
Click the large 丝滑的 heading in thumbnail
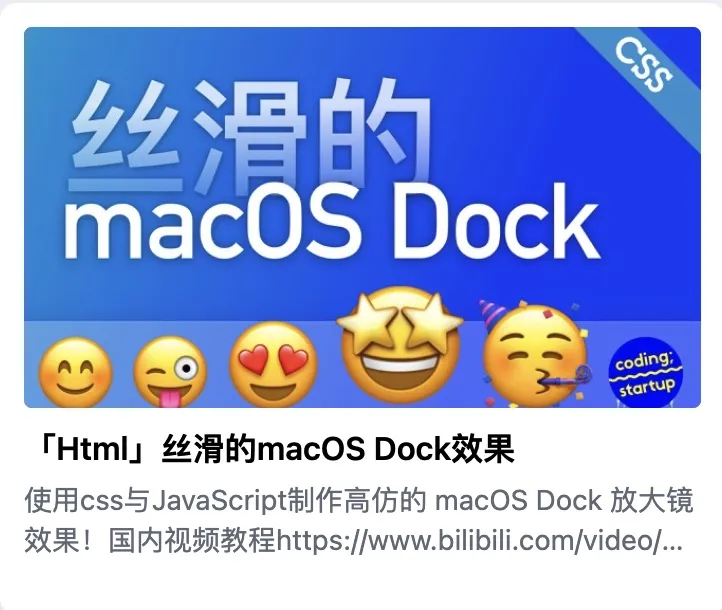pyautogui.click(x=250, y=134)
